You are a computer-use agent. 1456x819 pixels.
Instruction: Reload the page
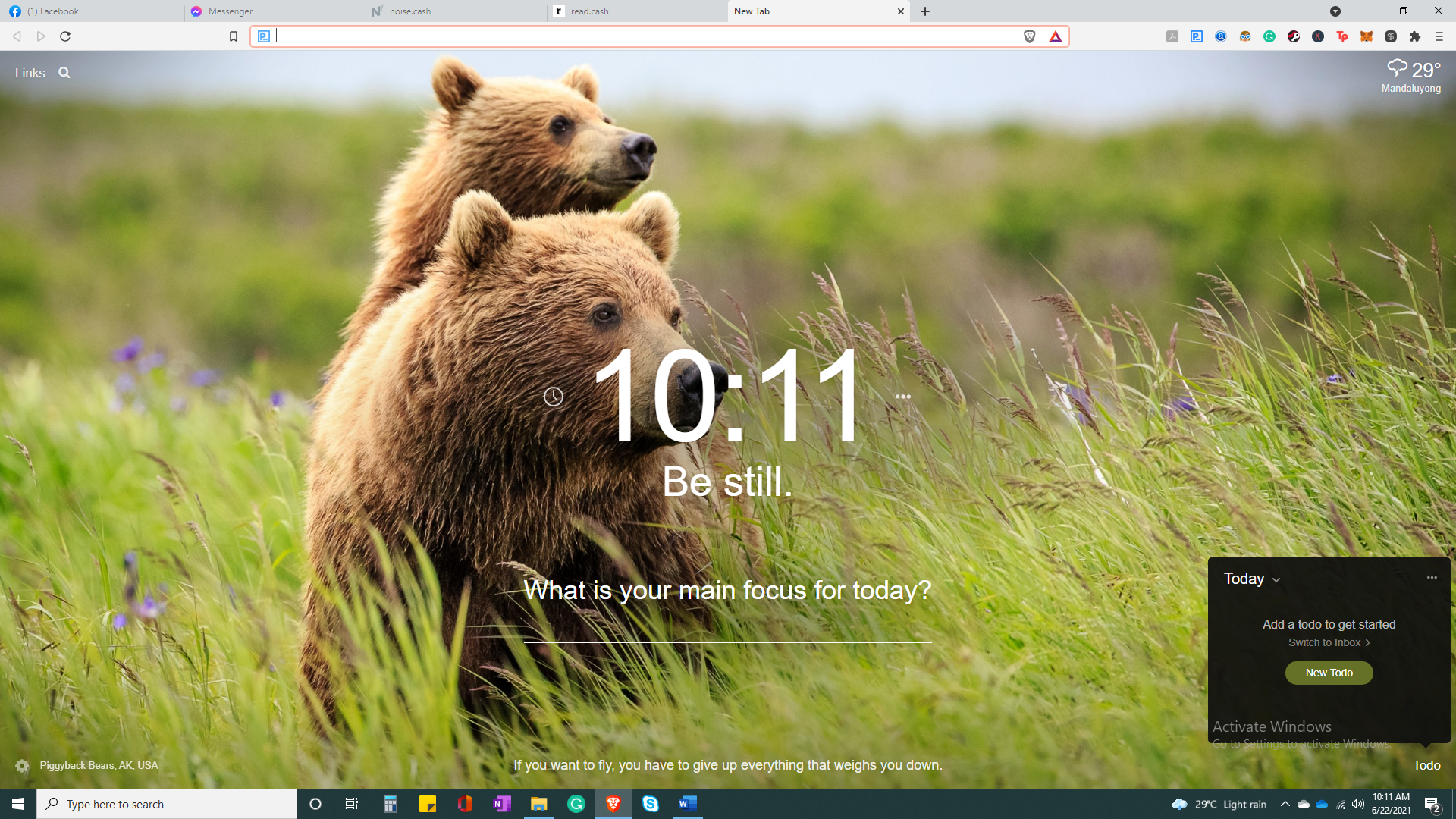[65, 36]
